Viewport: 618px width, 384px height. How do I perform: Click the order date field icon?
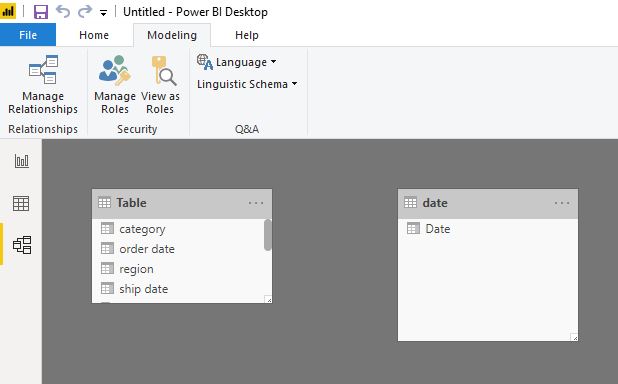(107, 248)
